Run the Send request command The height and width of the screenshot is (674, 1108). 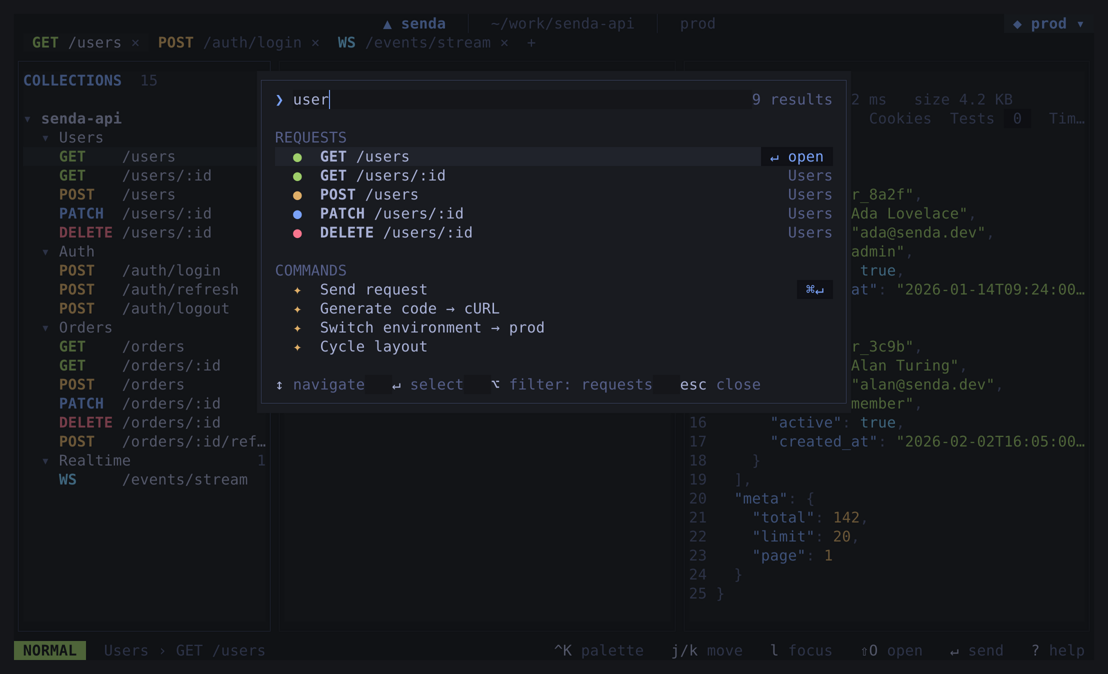553,290
